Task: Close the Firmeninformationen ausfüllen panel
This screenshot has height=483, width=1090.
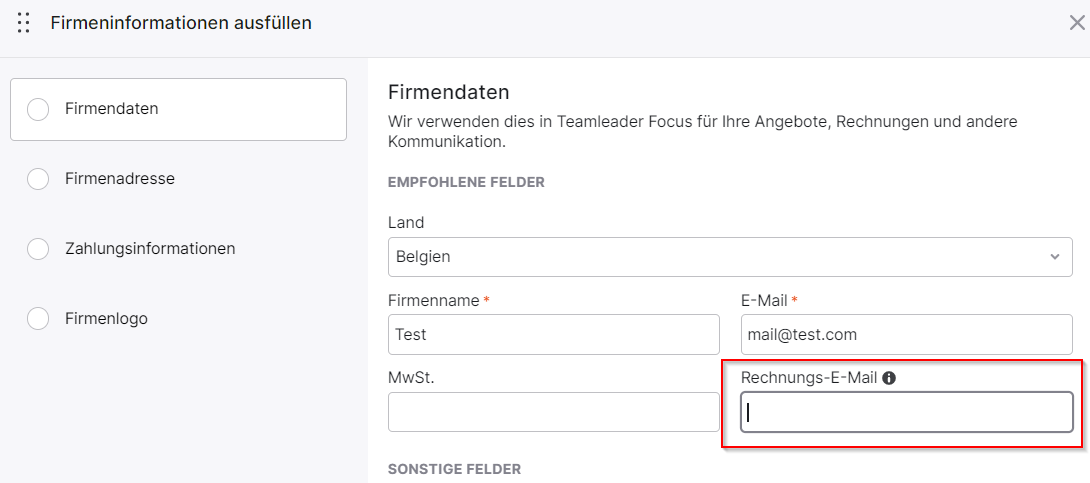Action: (x=1076, y=23)
